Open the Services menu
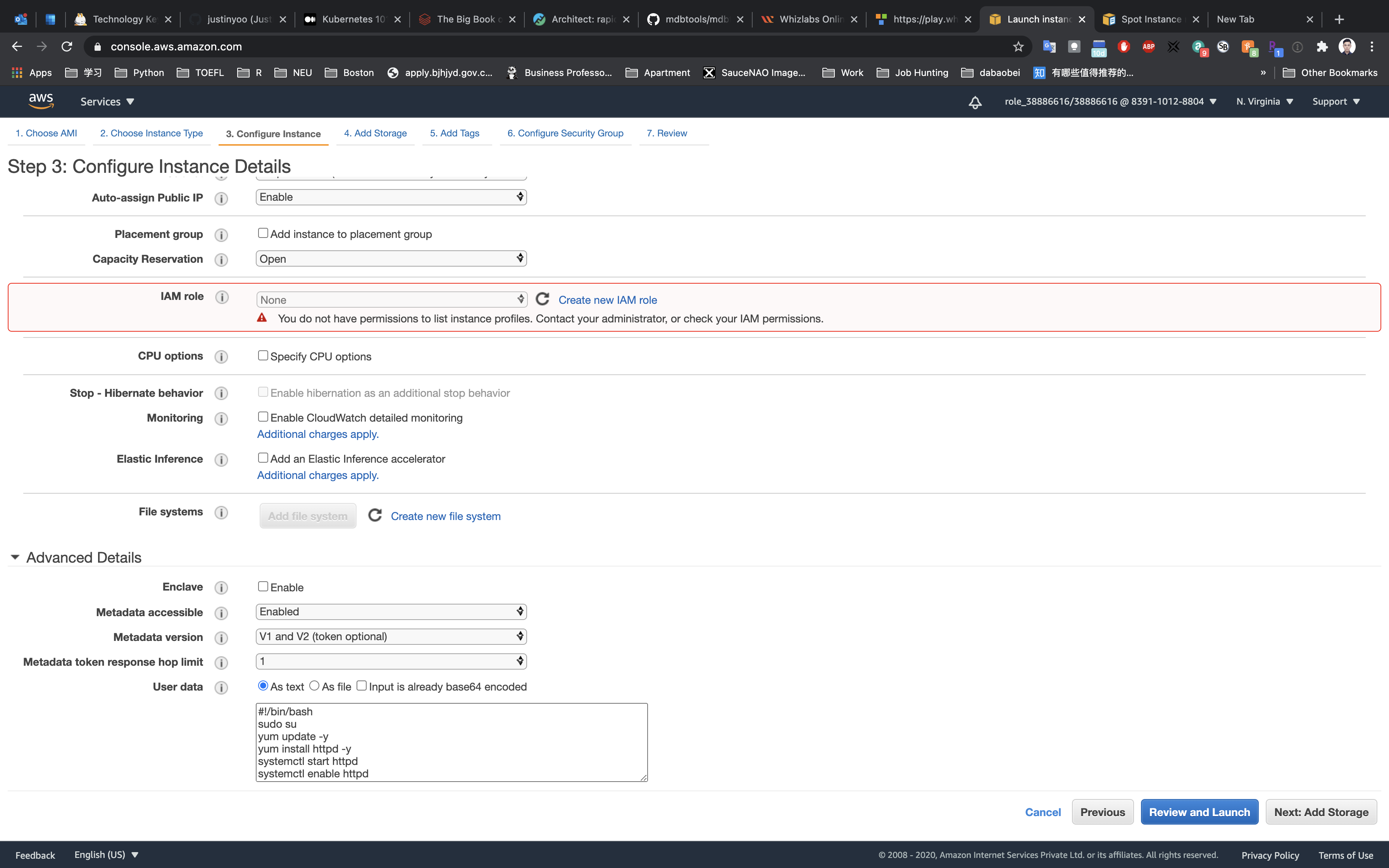 tap(107, 102)
